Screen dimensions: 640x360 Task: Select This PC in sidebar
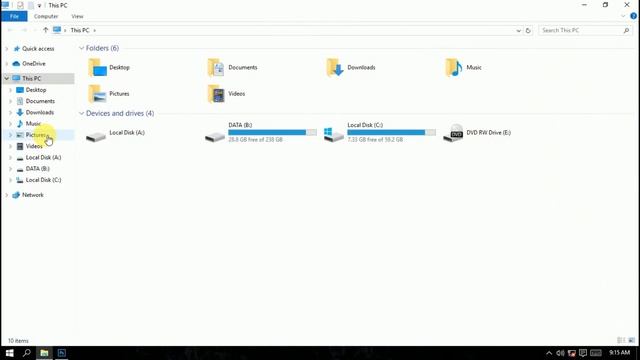pos(31,78)
